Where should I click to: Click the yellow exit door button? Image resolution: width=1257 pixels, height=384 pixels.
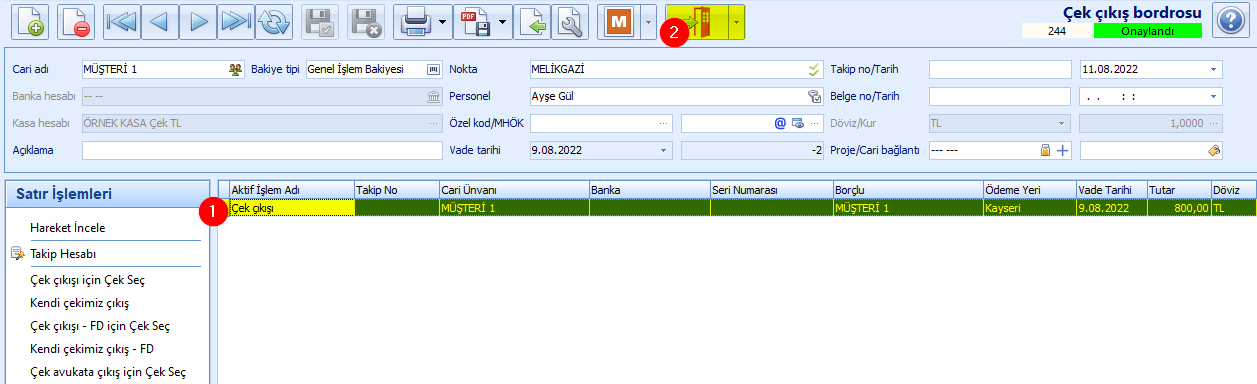pyautogui.click(x=697, y=21)
